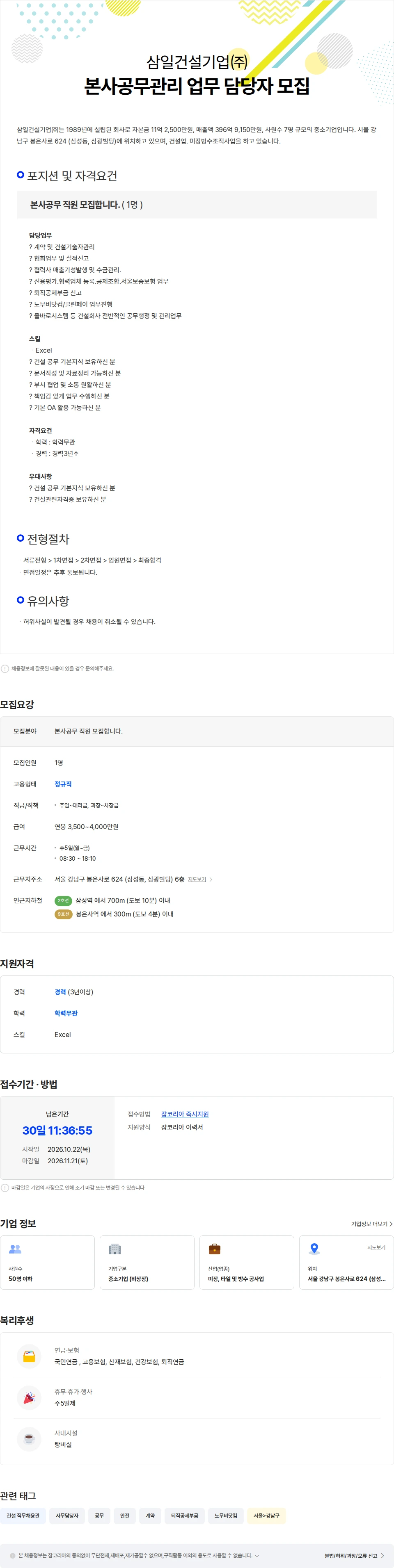Image resolution: width=394 pixels, height=1568 pixels.
Task: Click the green 2호선 subway line badge
Action: click(63, 900)
